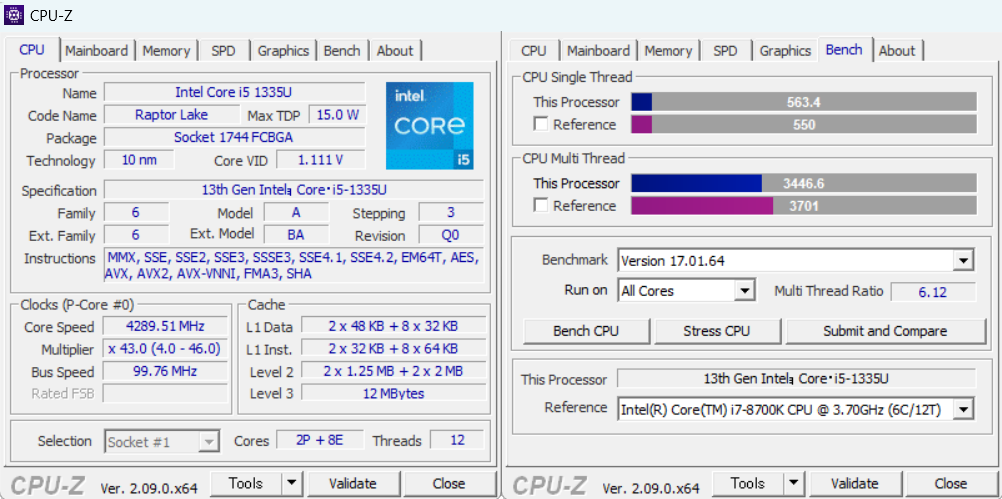Viewport: 1002px width, 499px height.
Task: Open Bench tab in left window
Action: point(342,51)
